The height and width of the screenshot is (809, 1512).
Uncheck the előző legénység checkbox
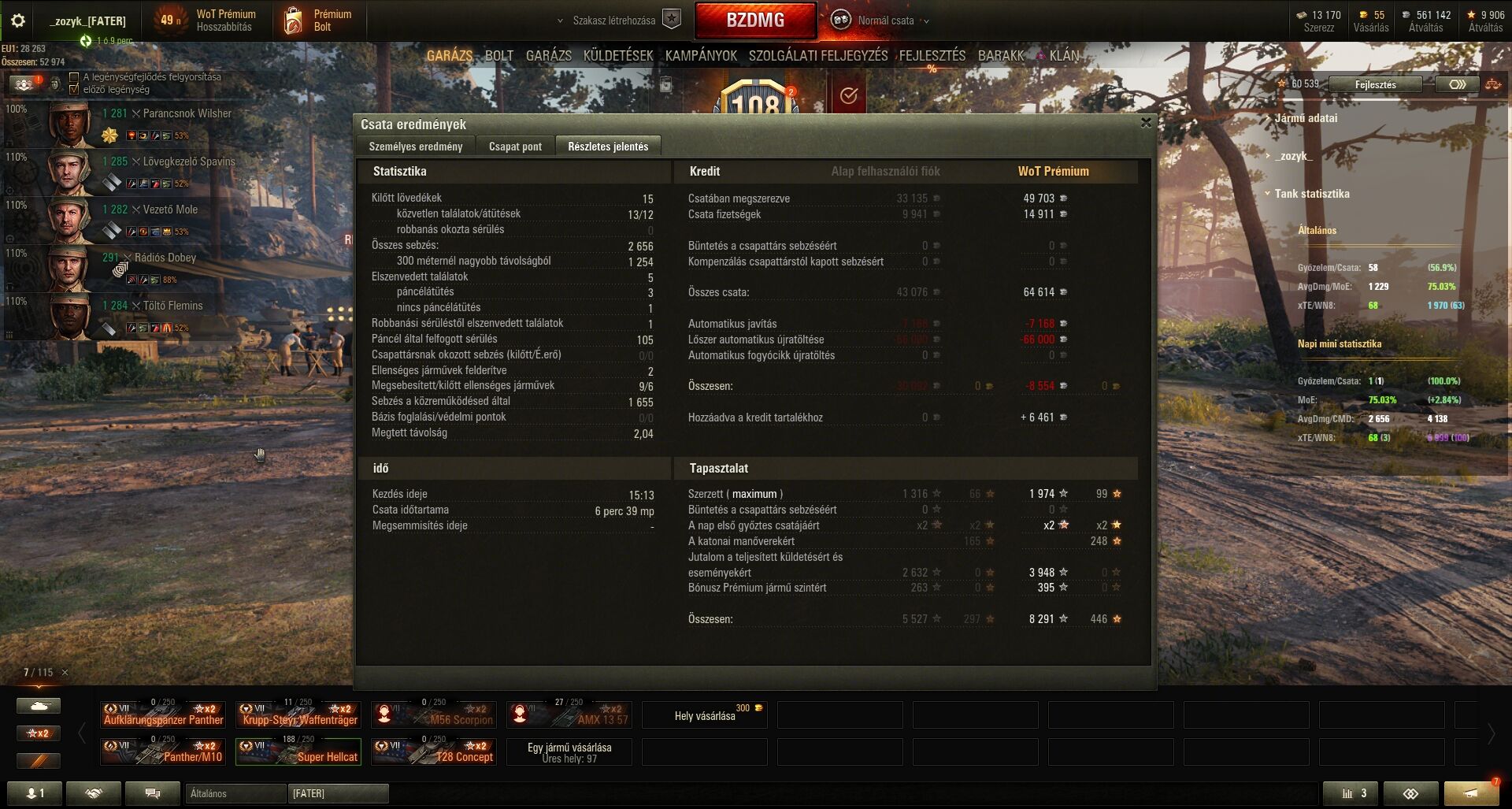pos(74,89)
